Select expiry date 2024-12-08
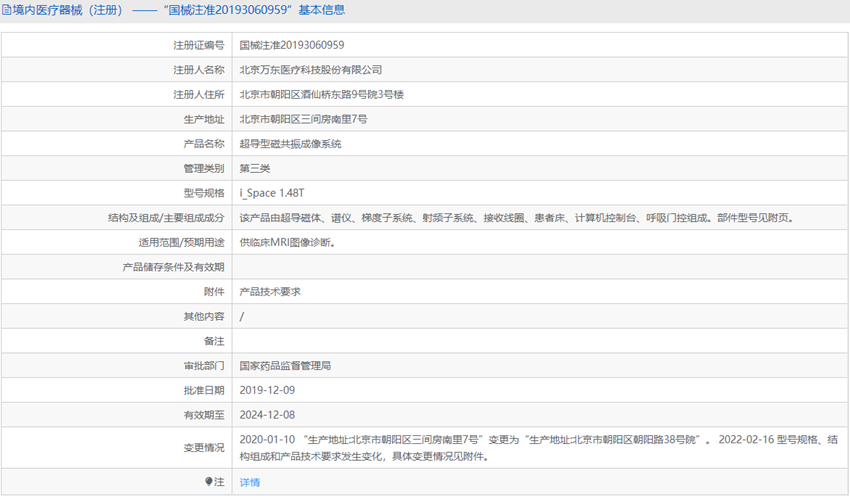The image size is (850, 496). click(x=267, y=415)
